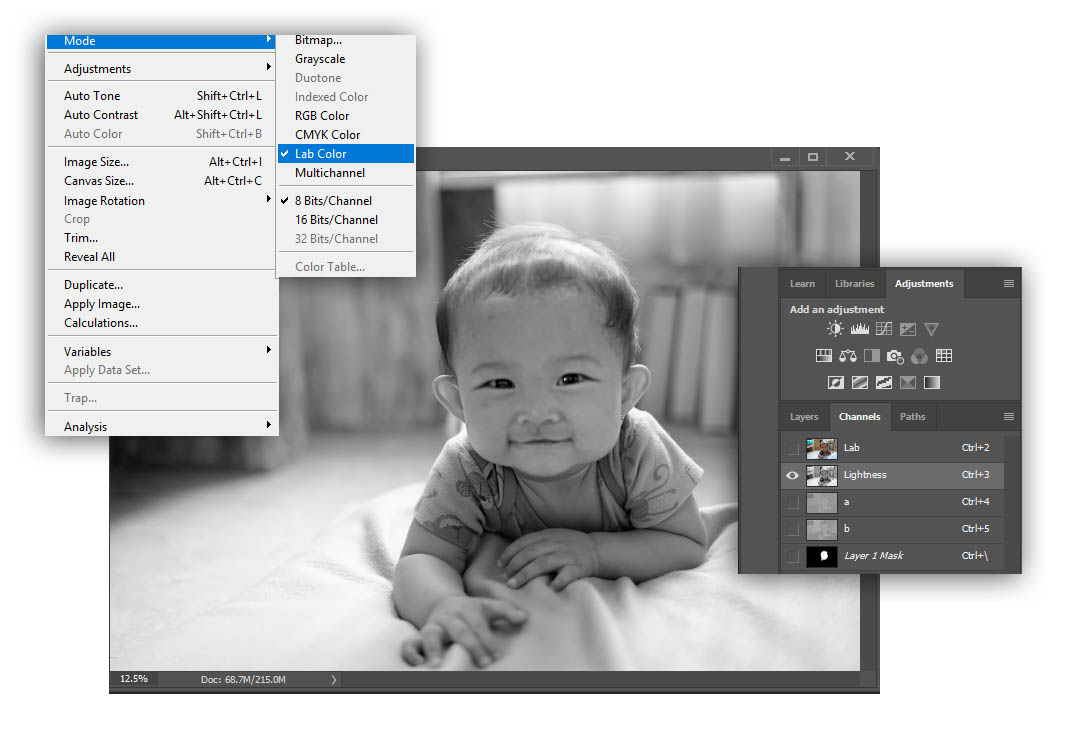Add a Gradient Map adjustment
Image resolution: width=1076 pixels, height=729 pixels.
932,382
